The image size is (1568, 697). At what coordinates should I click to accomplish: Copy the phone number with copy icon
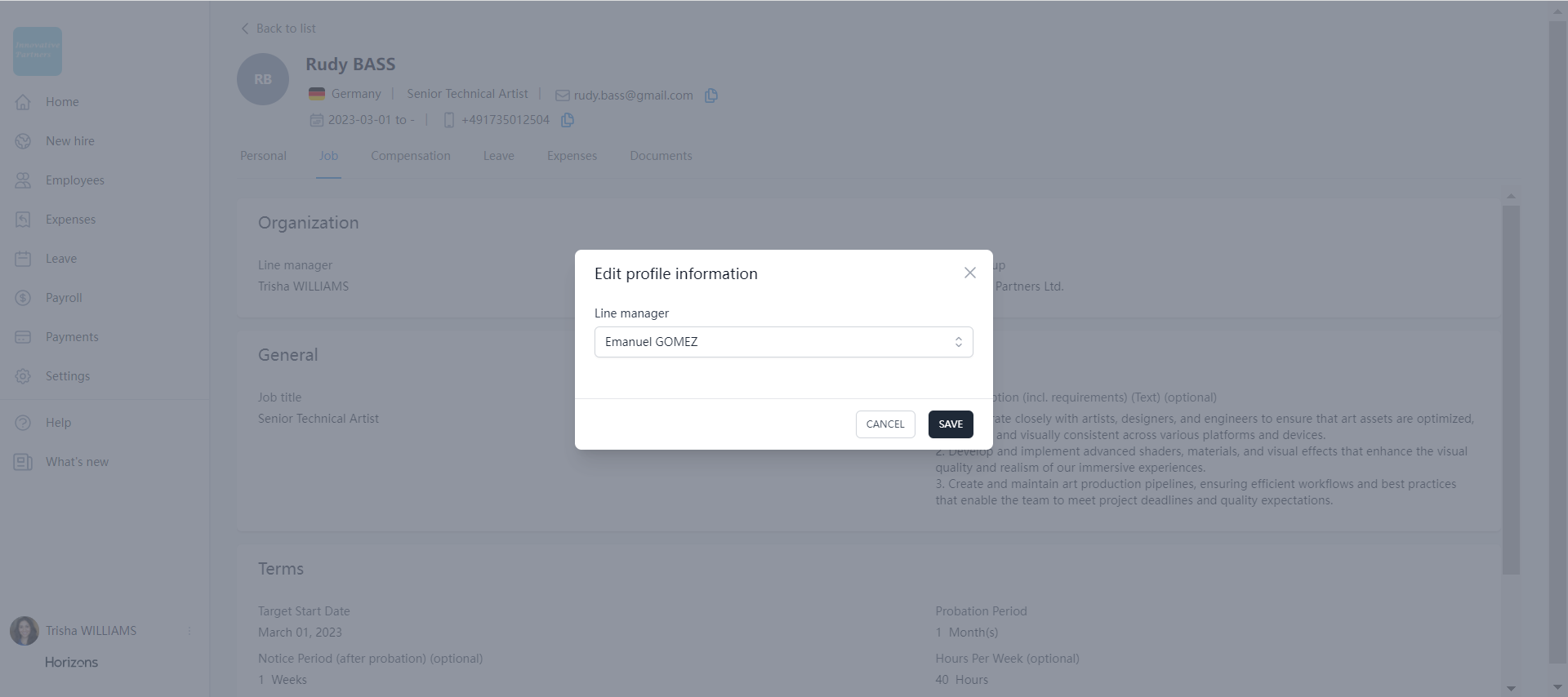click(568, 120)
